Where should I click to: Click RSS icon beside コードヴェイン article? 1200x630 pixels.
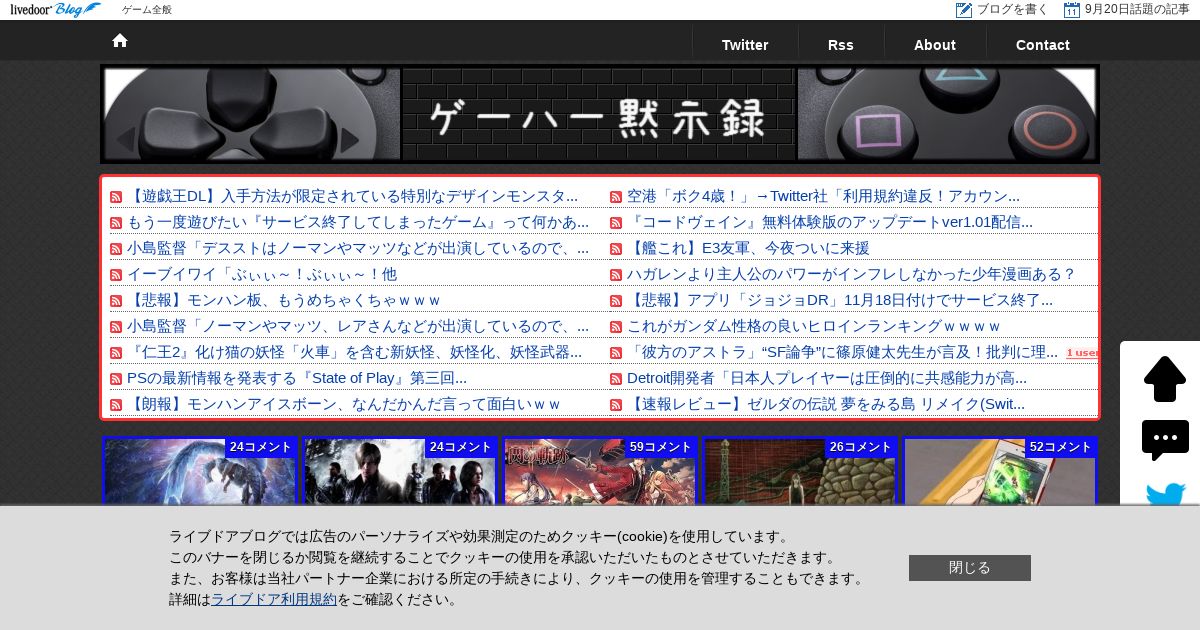click(616, 223)
